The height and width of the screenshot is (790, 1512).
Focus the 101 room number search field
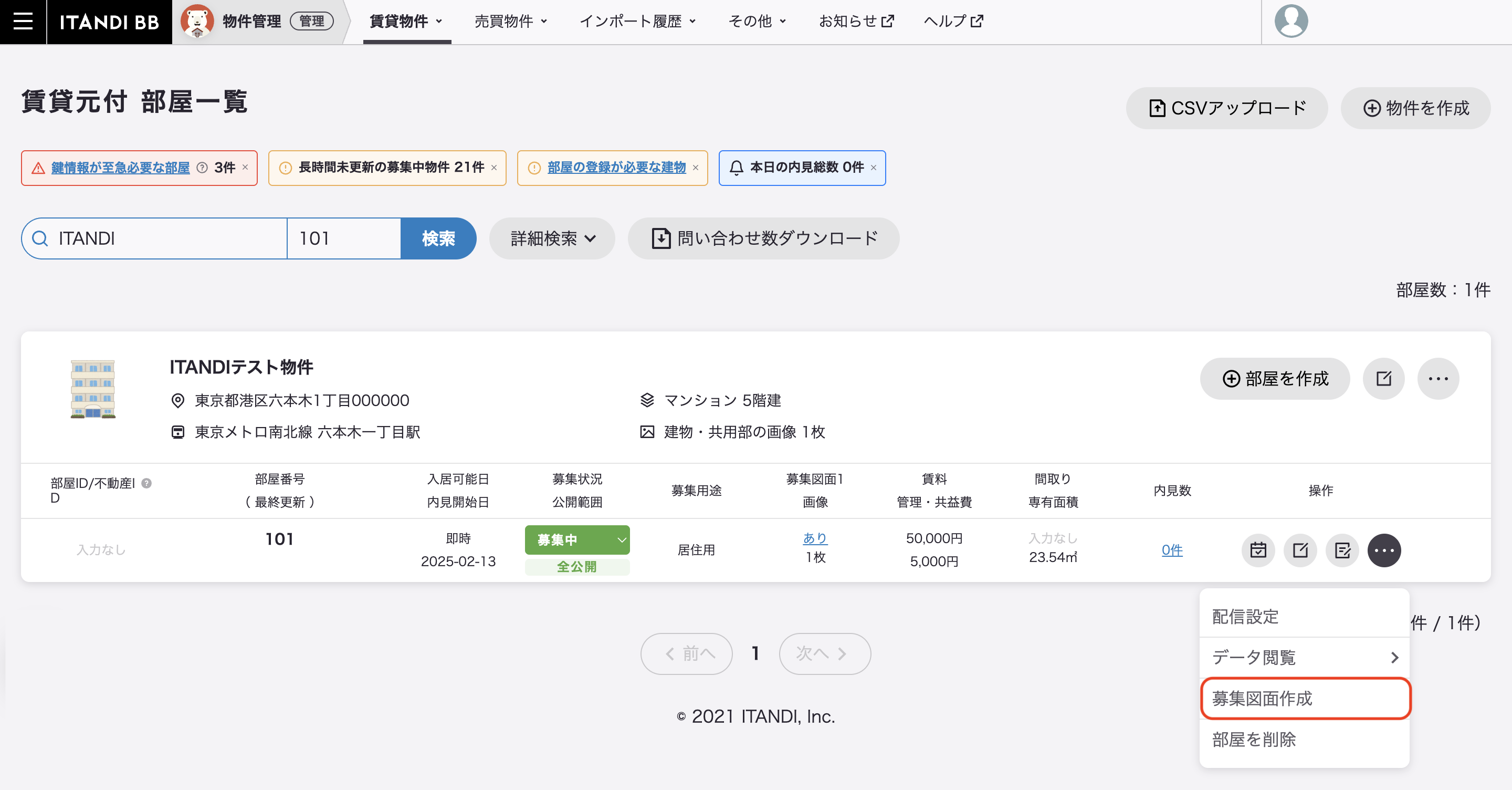(x=344, y=238)
